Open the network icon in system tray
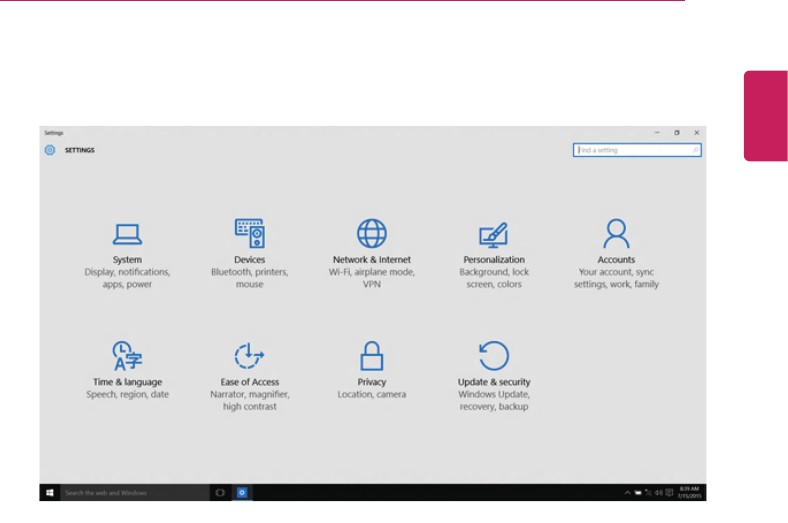 (648, 493)
